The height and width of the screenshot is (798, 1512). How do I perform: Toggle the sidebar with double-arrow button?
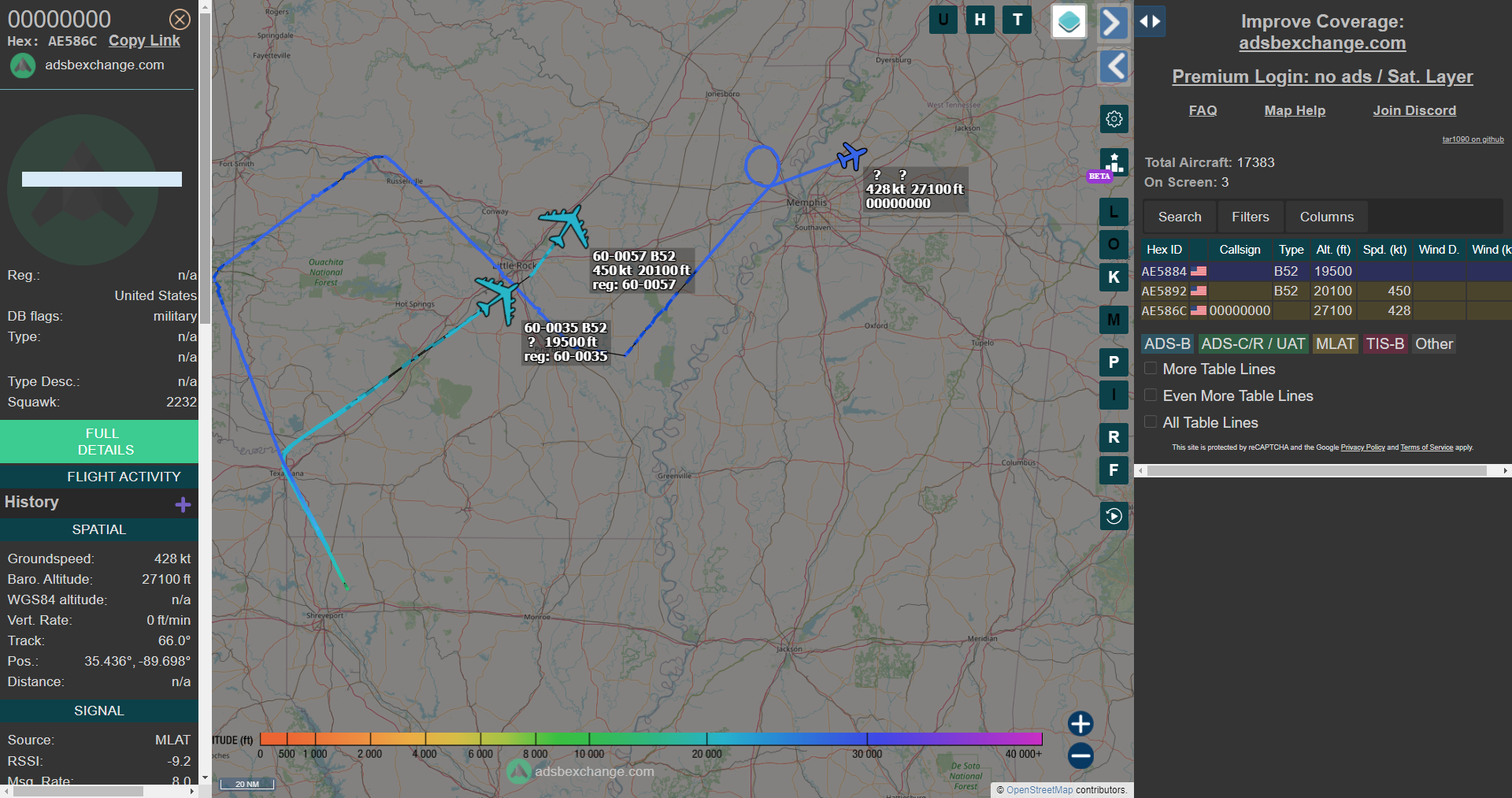[1150, 21]
